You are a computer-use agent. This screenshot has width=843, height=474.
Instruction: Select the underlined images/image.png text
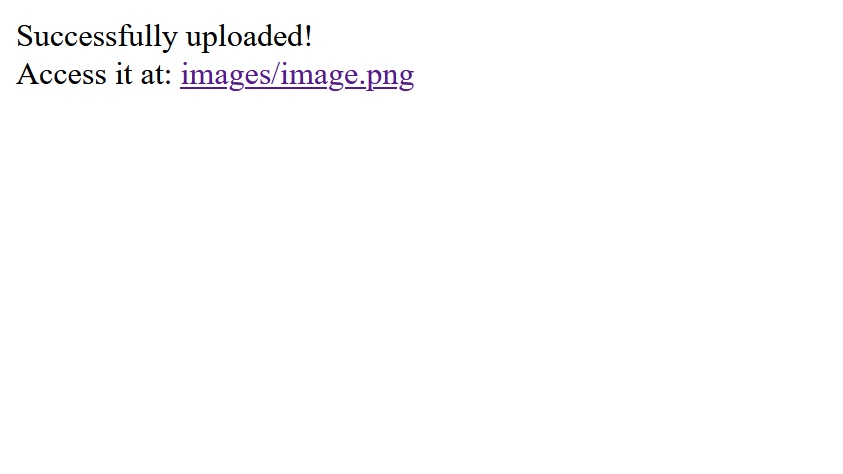coord(297,74)
